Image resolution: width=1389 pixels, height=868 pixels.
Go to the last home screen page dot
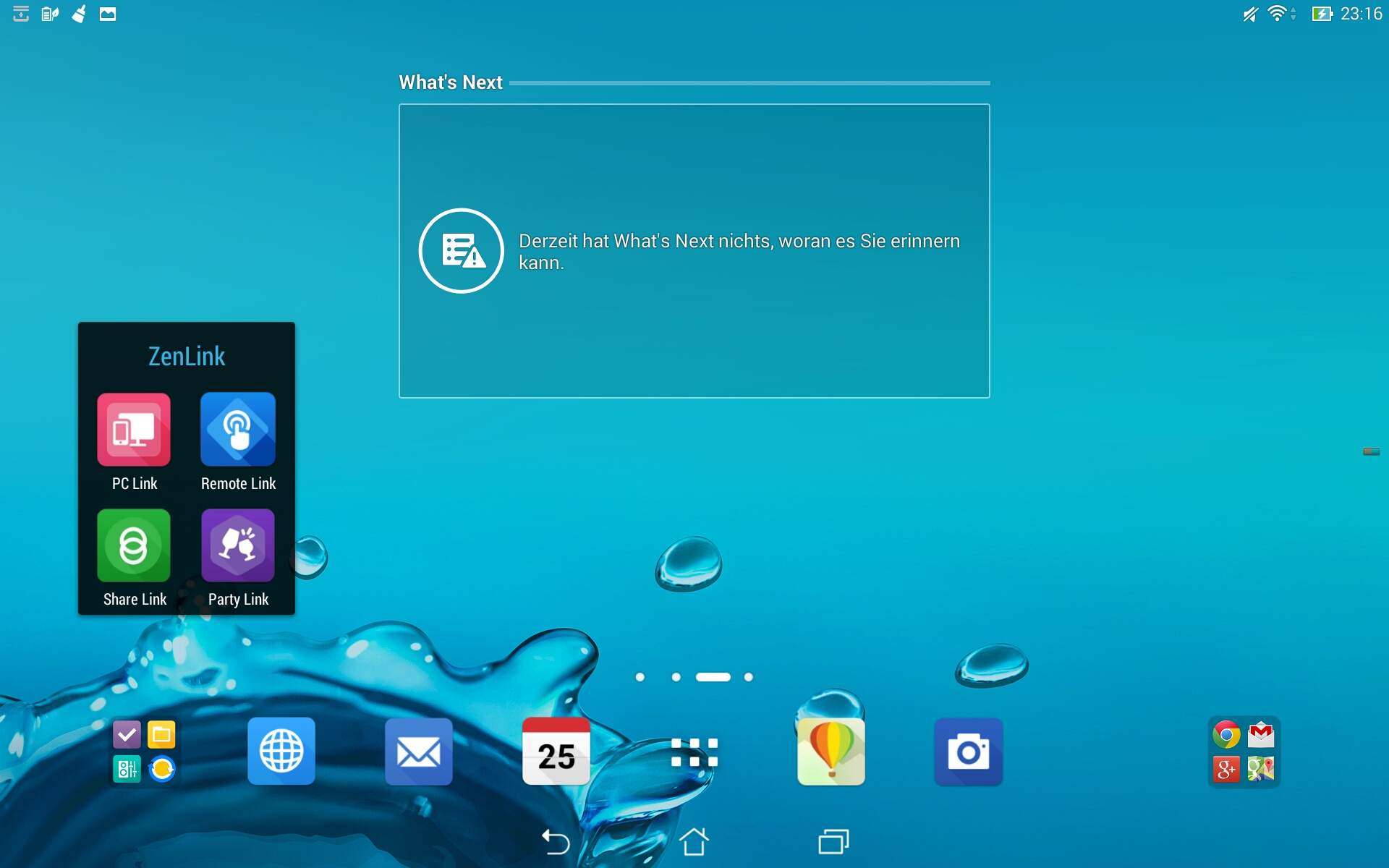tap(749, 677)
